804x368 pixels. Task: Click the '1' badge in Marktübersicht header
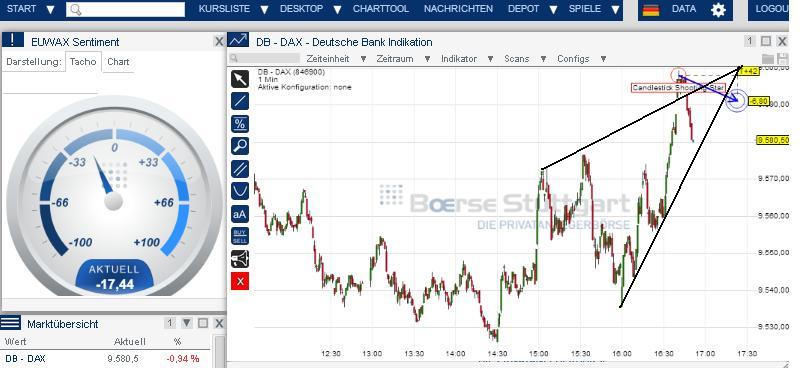(170, 323)
